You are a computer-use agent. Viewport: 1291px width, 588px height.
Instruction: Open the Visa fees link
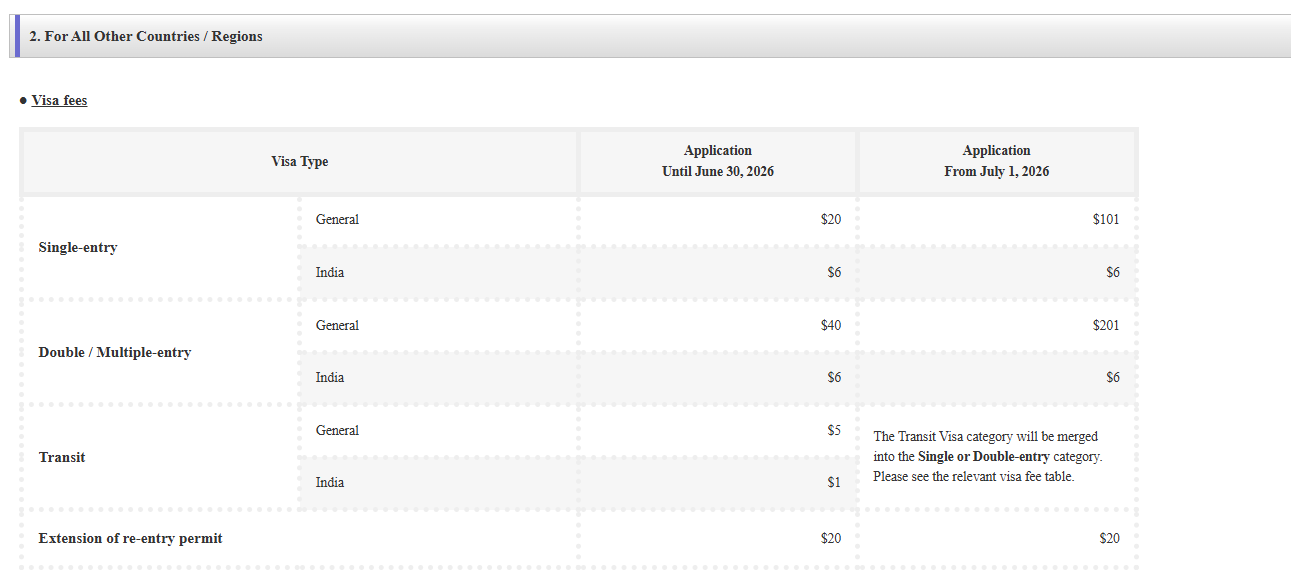(59, 100)
